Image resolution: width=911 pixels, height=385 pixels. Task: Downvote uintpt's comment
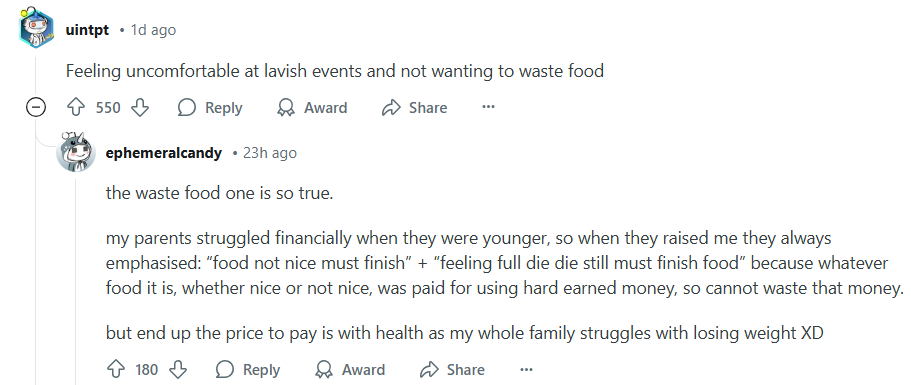(x=140, y=107)
